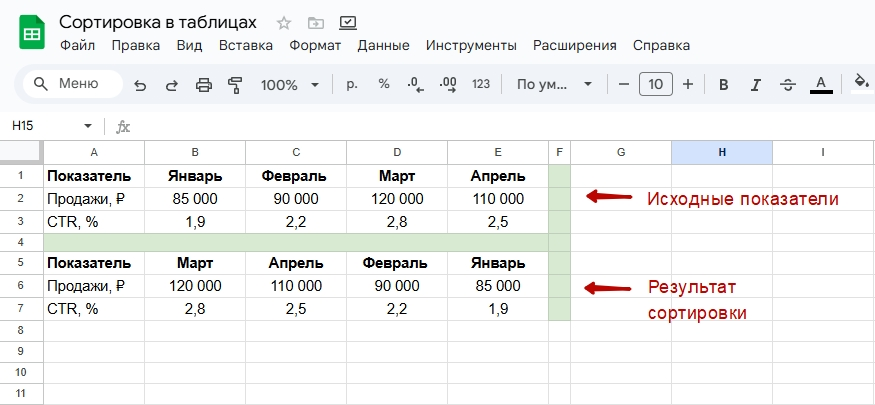Open the Вставка menu

click(x=246, y=46)
